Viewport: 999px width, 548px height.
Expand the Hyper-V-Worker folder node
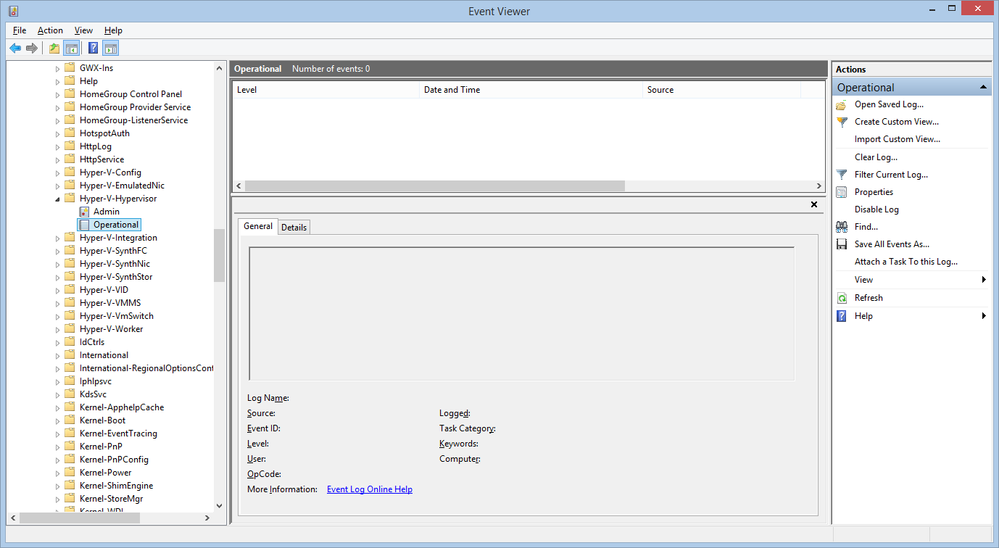[x=57, y=329]
